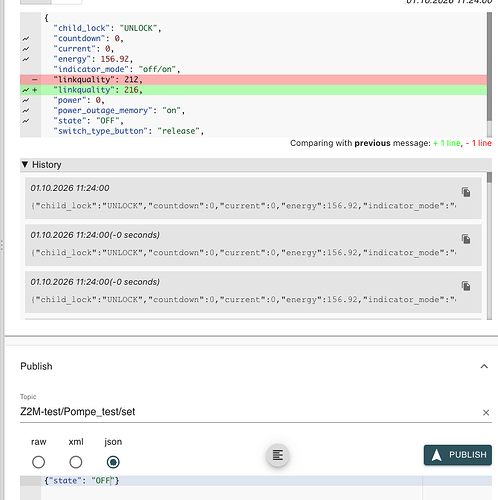The image size is (498, 500).
Task: Click the "indicator_mode": "off/on" line
Action: click(117, 69)
